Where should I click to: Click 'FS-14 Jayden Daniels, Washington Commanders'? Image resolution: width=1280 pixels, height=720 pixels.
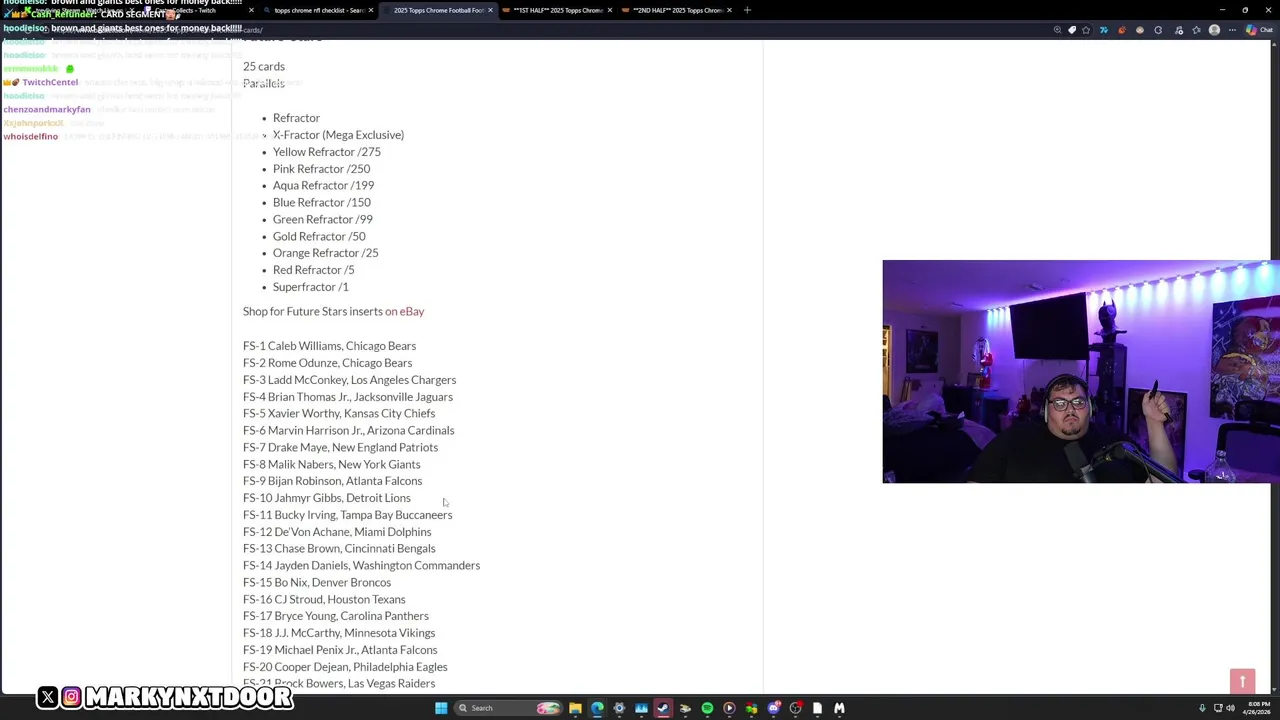point(361,565)
